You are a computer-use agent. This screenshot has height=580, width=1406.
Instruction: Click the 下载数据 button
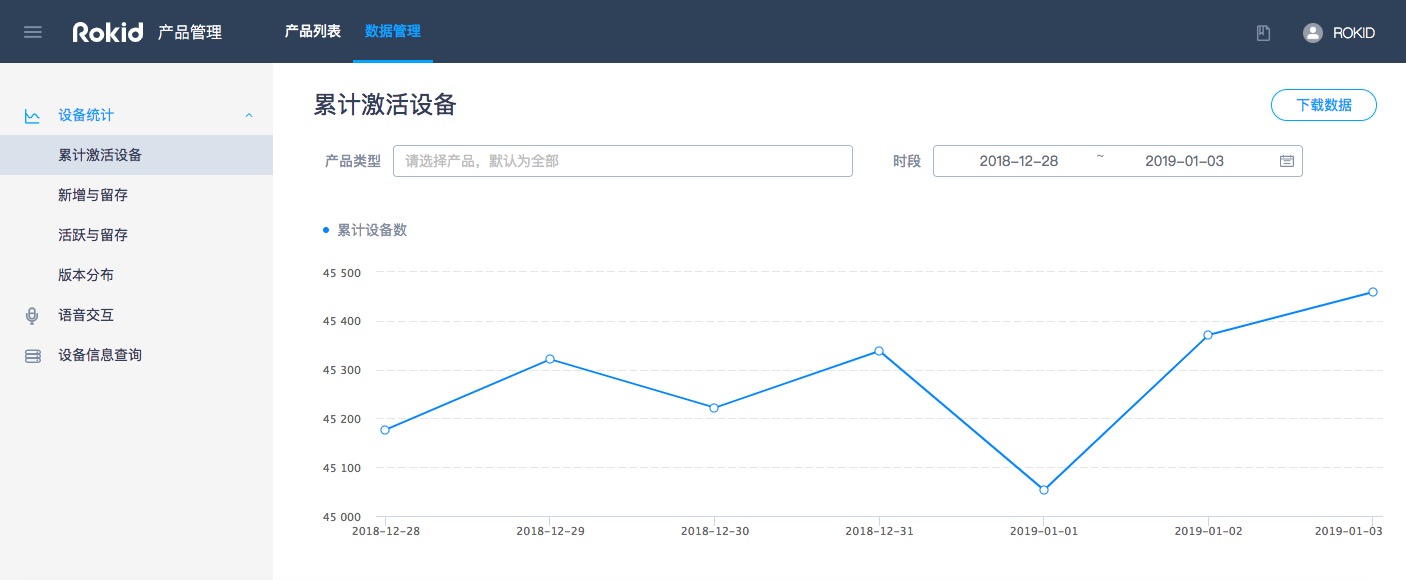coord(1323,105)
